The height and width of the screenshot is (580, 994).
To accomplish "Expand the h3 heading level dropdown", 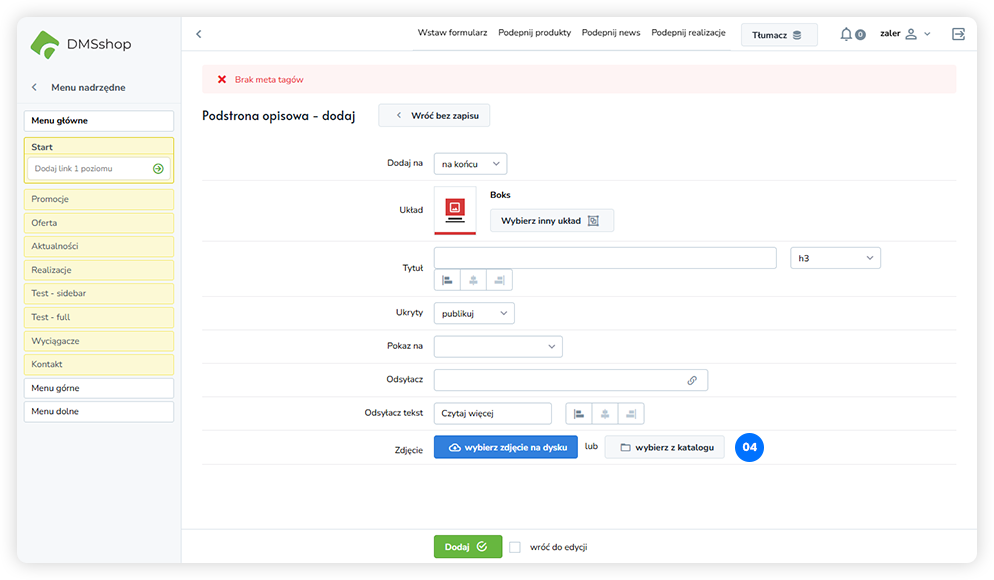I will 835,258.
